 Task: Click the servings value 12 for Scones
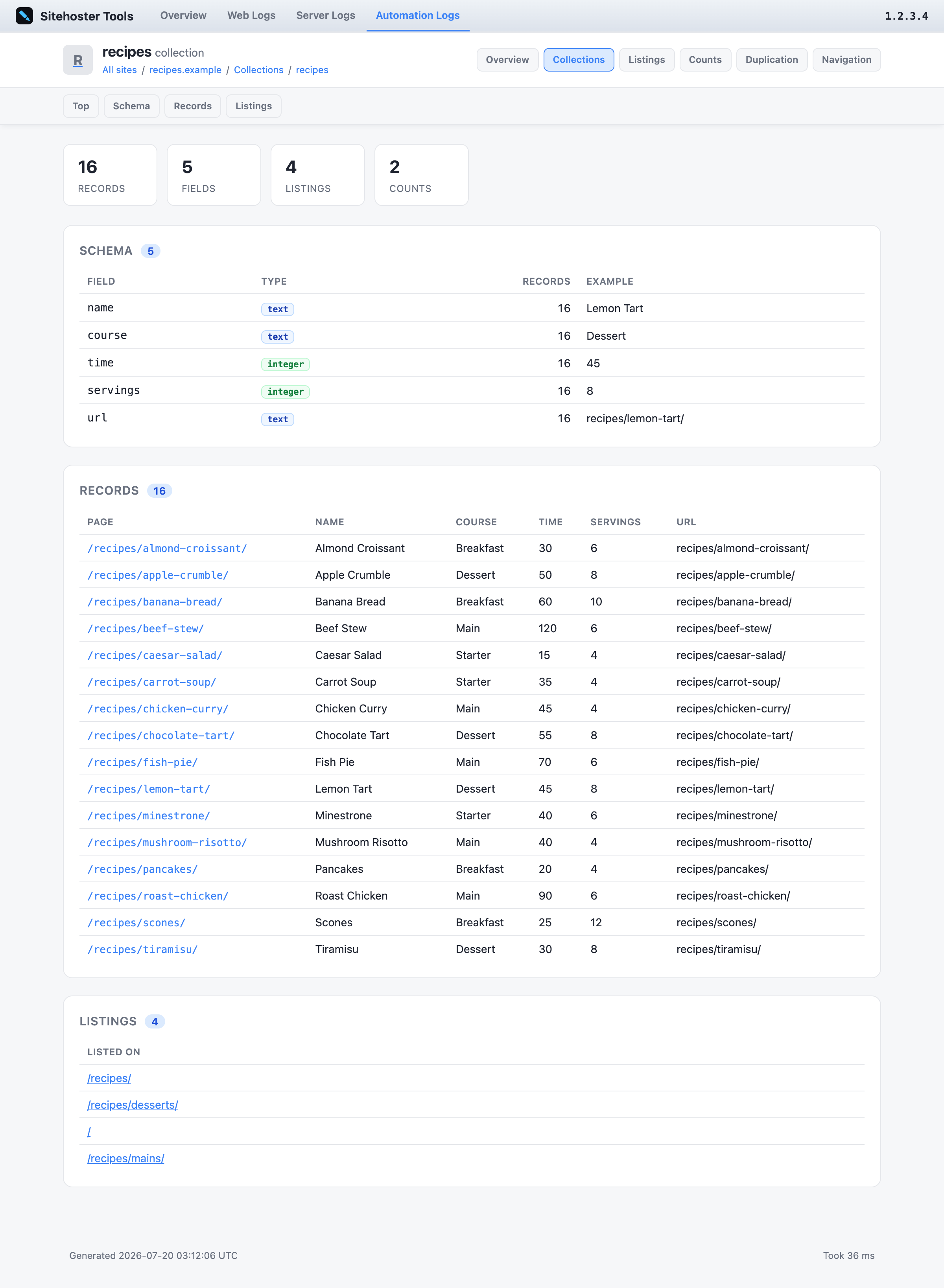click(x=596, y=922)
